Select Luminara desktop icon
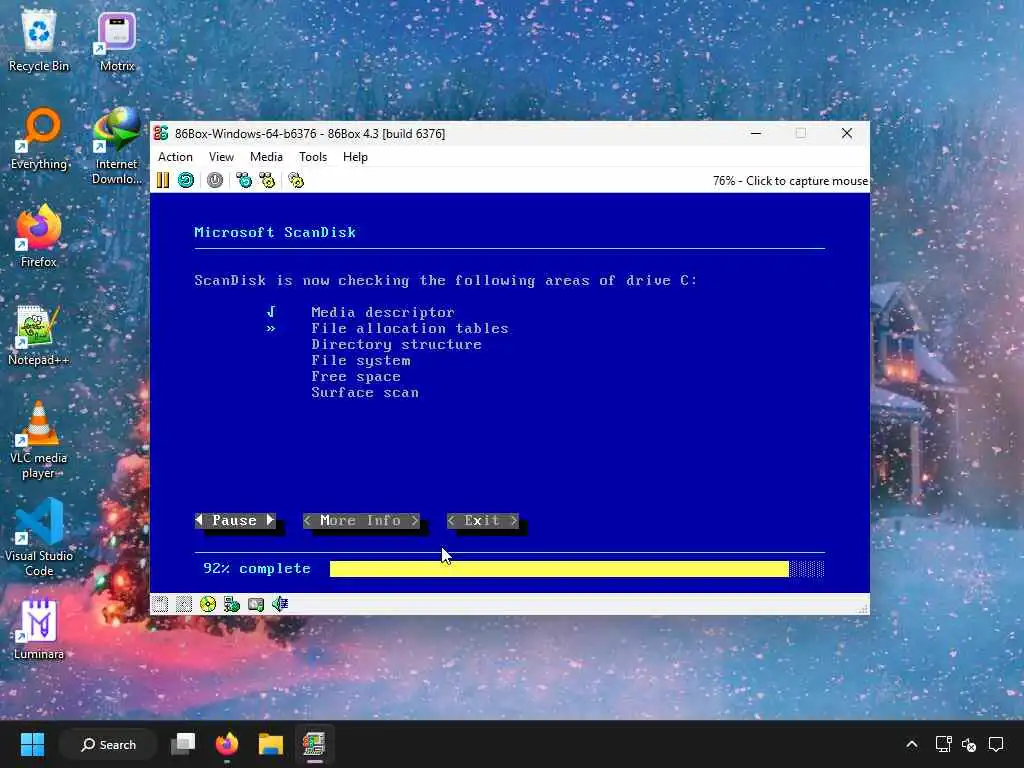This screenshot has height=768, width=1024. 39,630
